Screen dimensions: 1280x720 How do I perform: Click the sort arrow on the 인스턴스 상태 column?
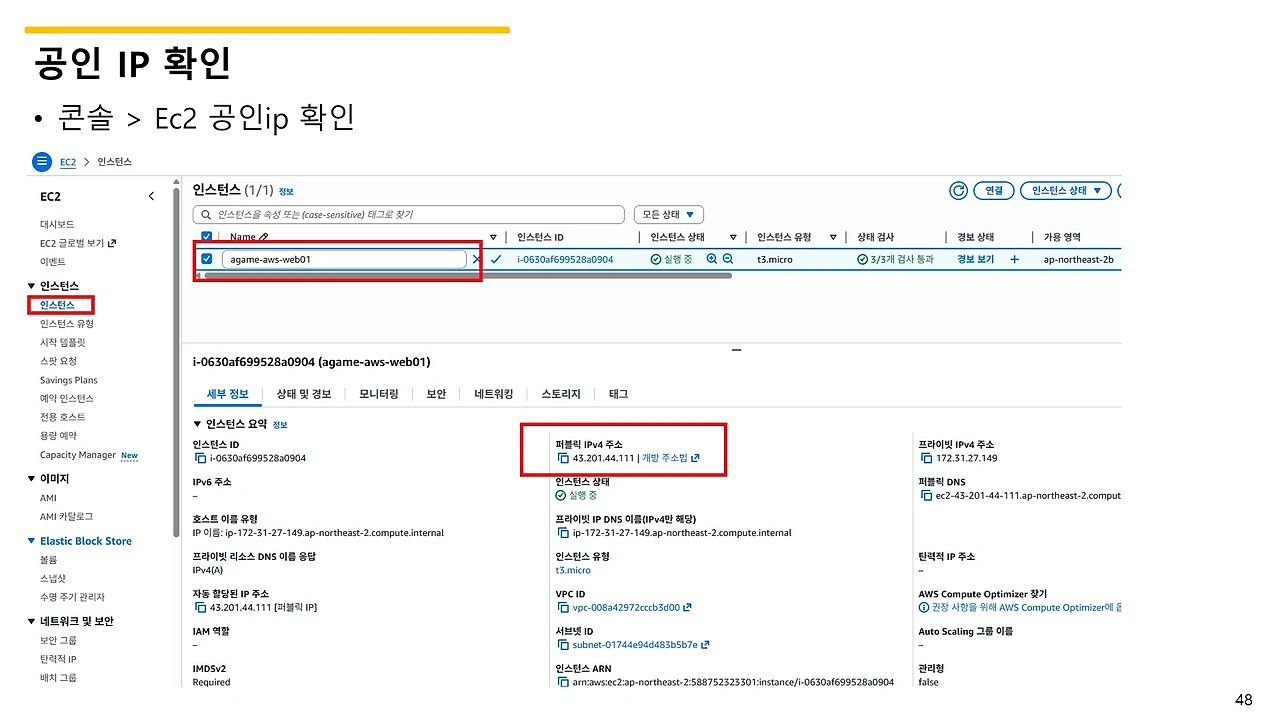(x=733, y=237)
